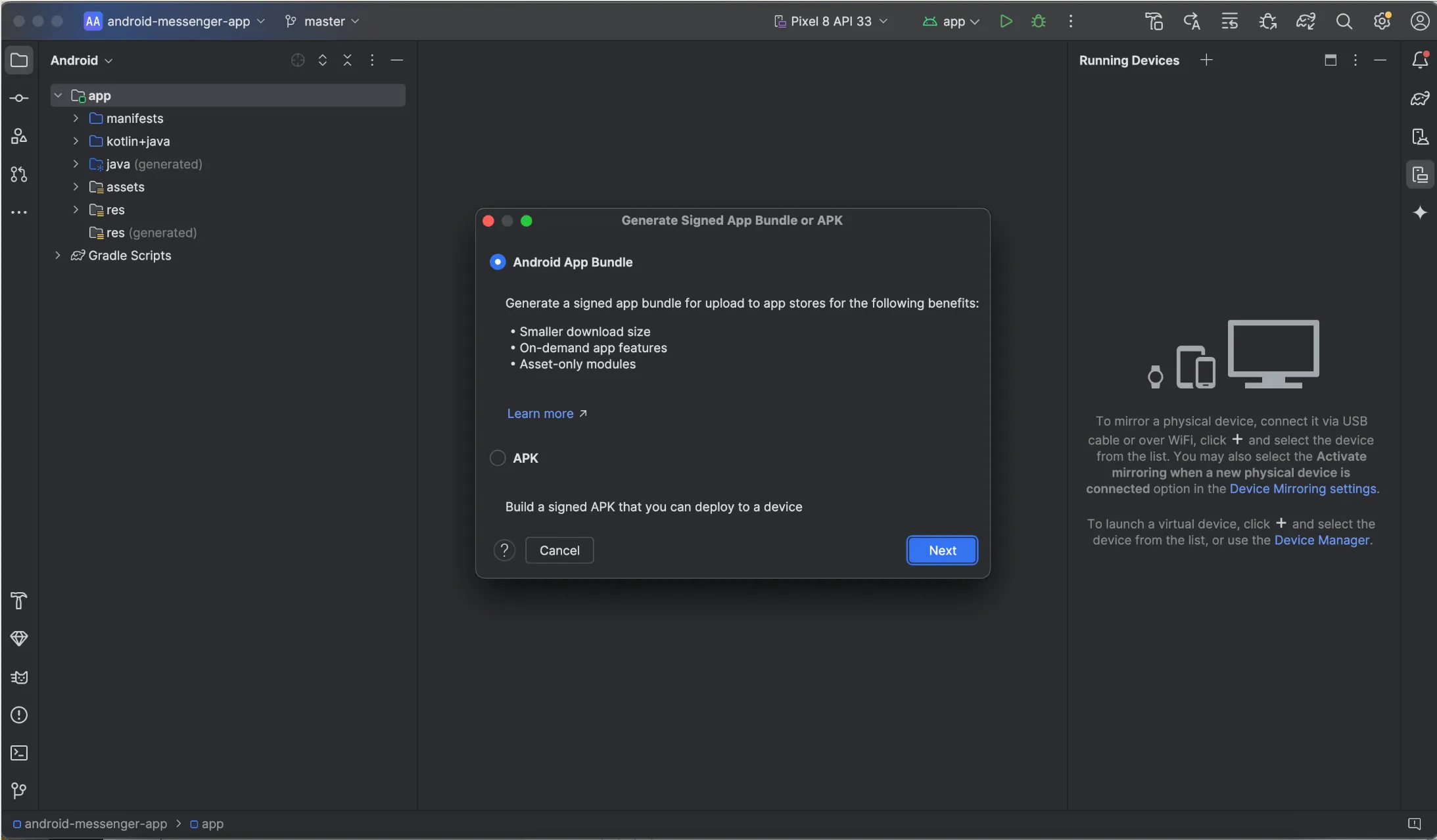Open the Pixel 8 API 33 device dropdown
The height and width of the screenshot is (840, 1437).
831,21
